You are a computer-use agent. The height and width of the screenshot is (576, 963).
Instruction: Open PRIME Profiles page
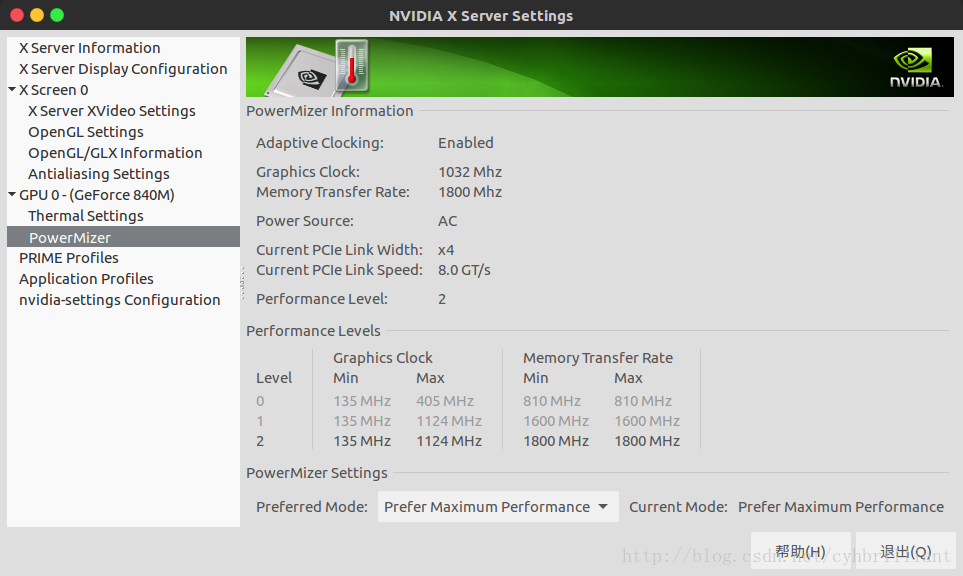click(x=69, y=258)
